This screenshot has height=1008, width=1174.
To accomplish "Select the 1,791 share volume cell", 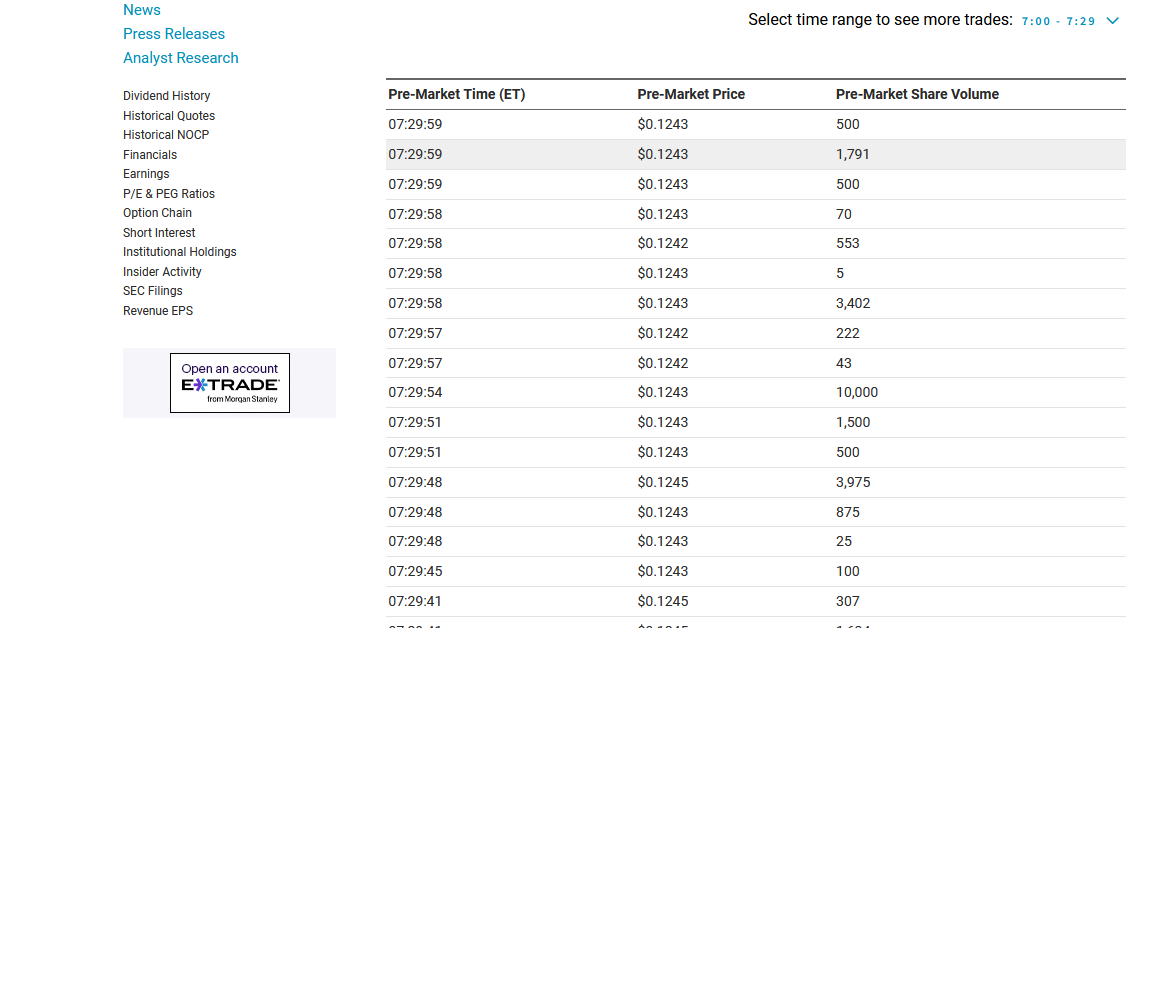I will coord(853,154).
